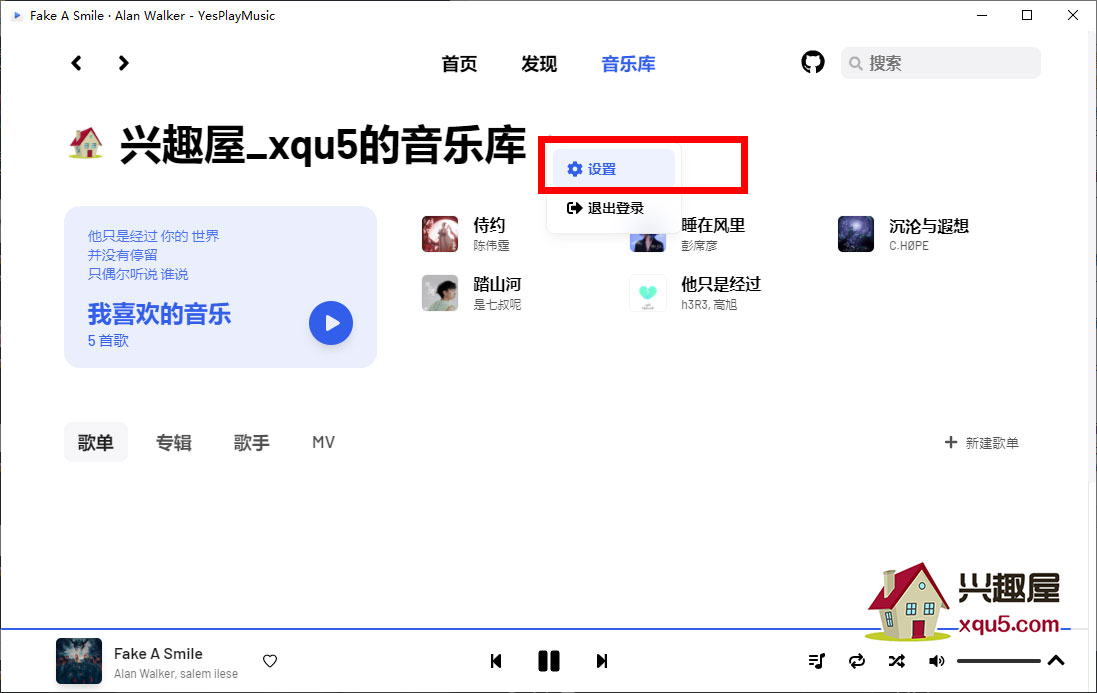Click song title 他只是经过
Viewport: 1097px width, 693px height.
tap(721, 284)
